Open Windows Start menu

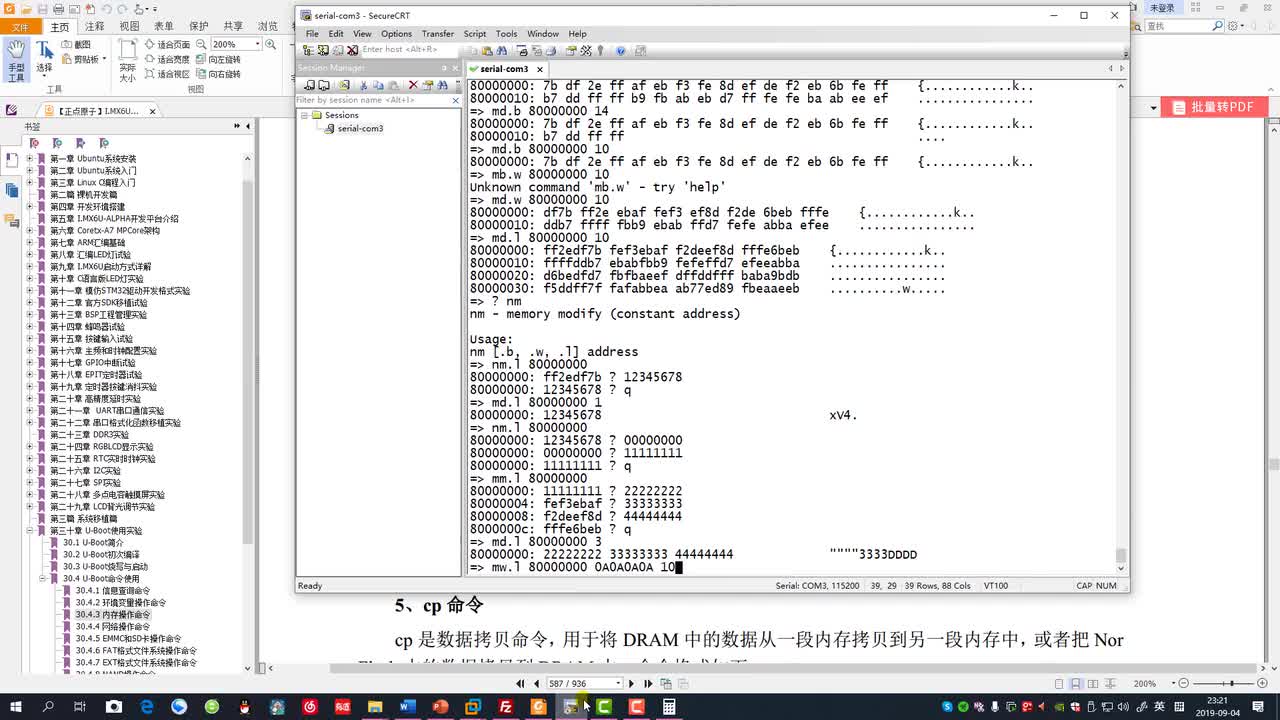click(x=15, y=706)
